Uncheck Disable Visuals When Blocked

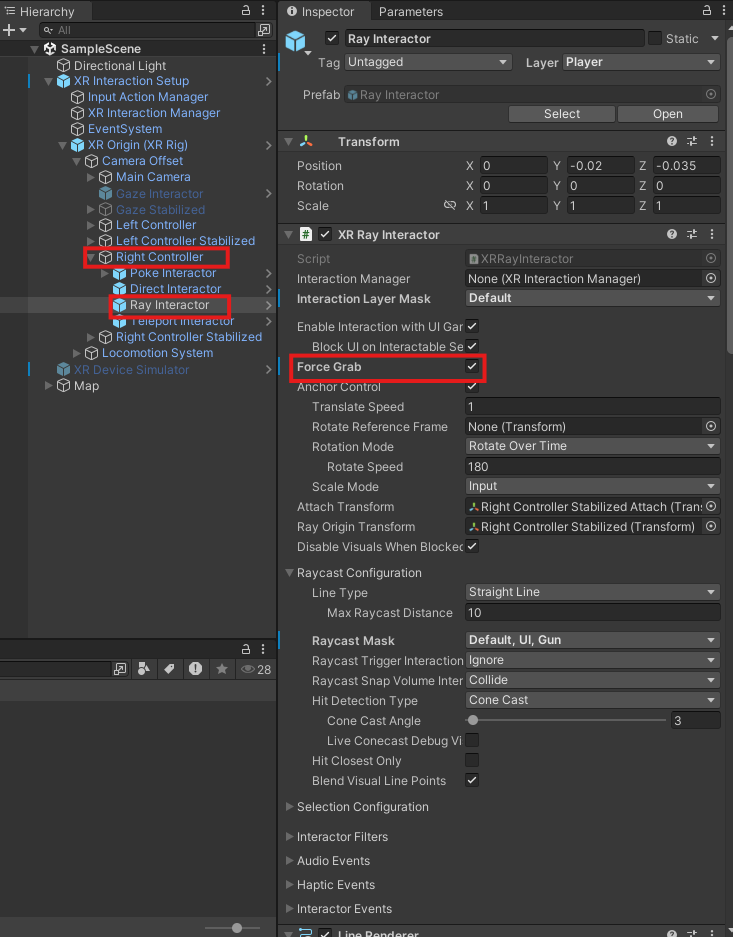click(x=472, y=546)
